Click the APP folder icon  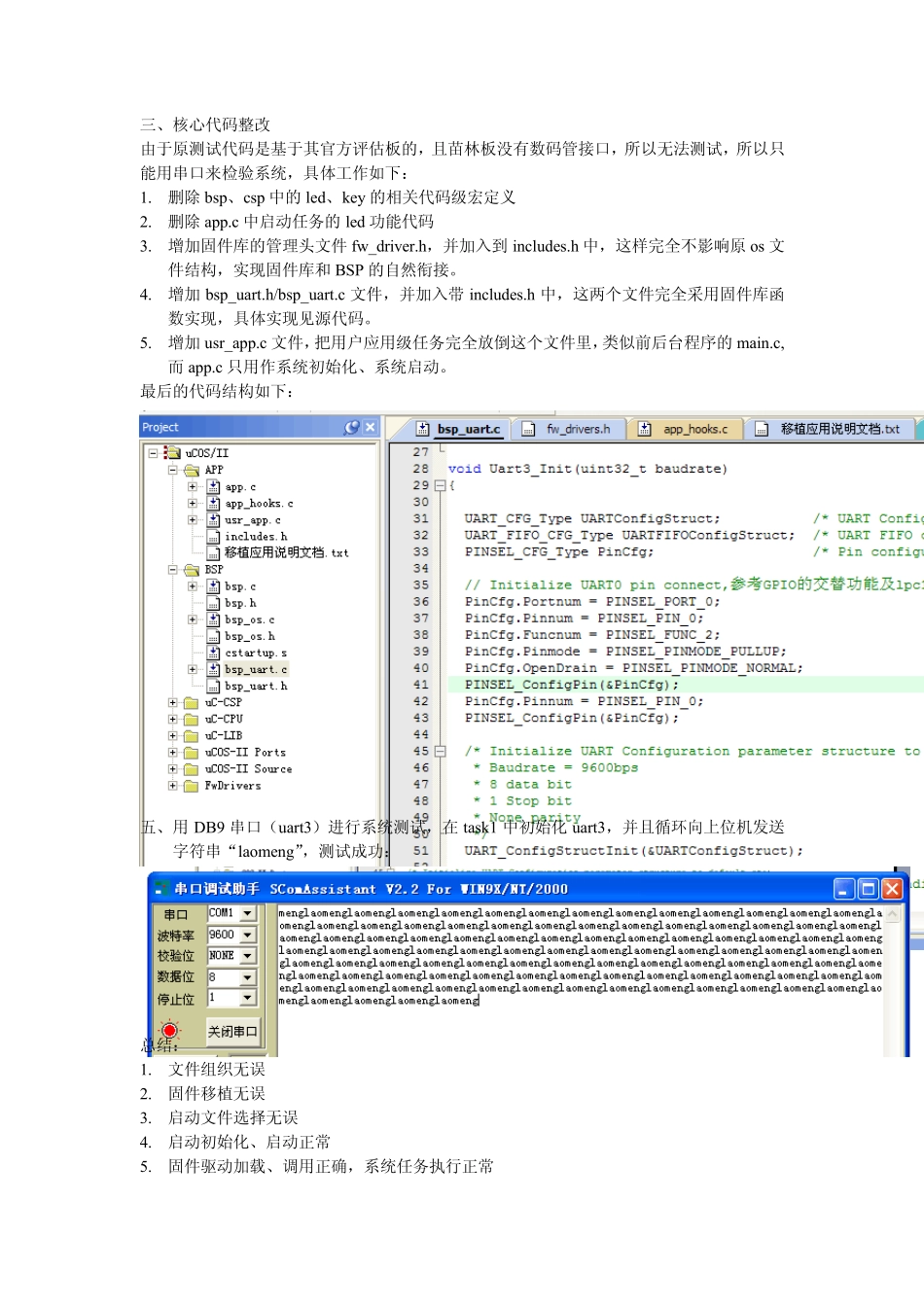(x=192, y=470)
